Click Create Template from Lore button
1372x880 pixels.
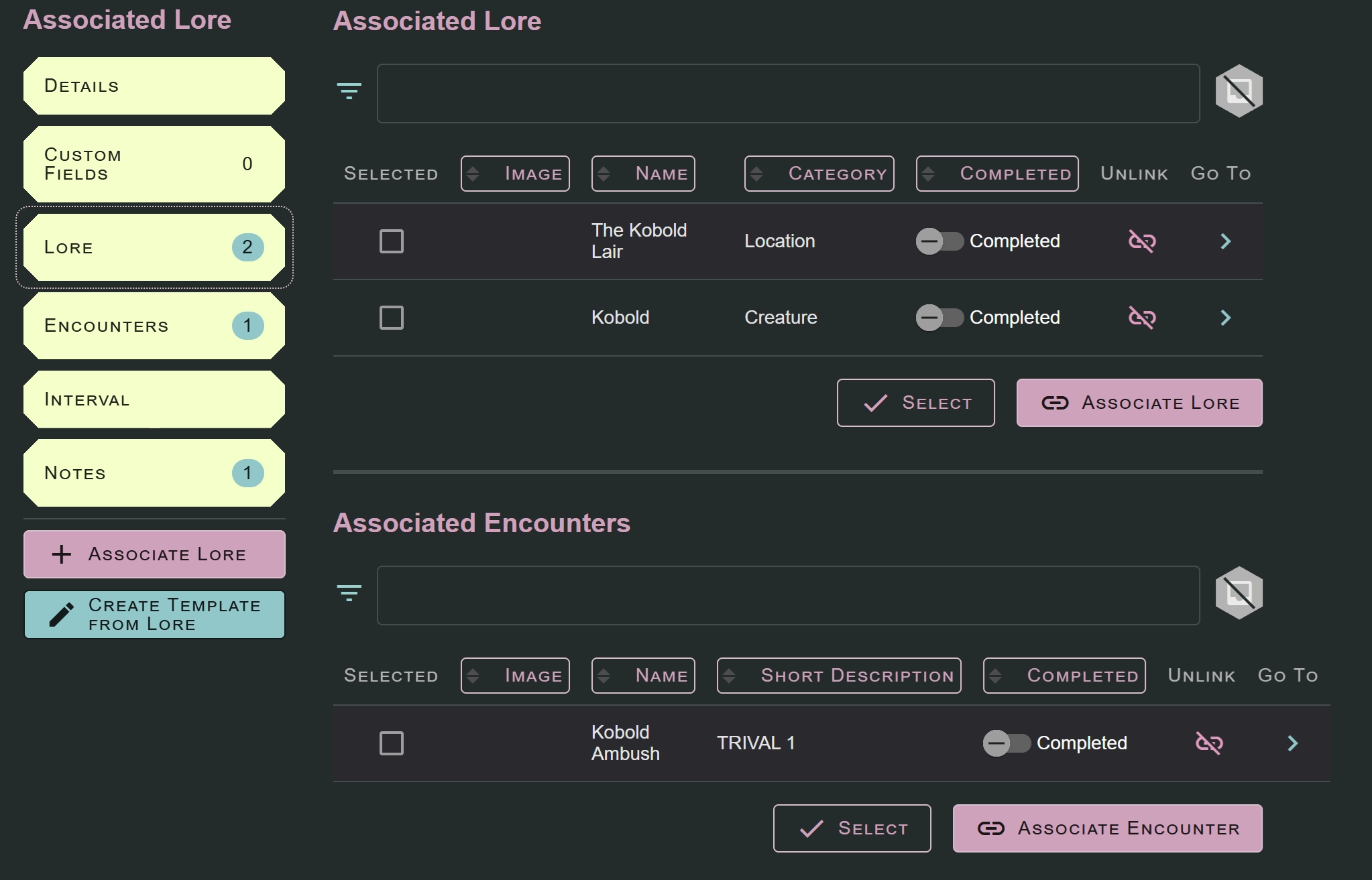point(154,615)
